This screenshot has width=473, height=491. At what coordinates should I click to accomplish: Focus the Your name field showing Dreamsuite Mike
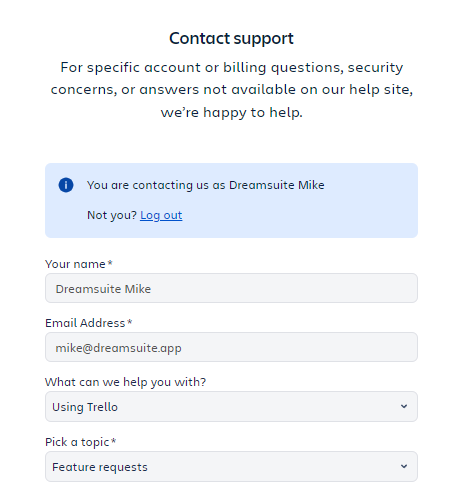point(231,288)
